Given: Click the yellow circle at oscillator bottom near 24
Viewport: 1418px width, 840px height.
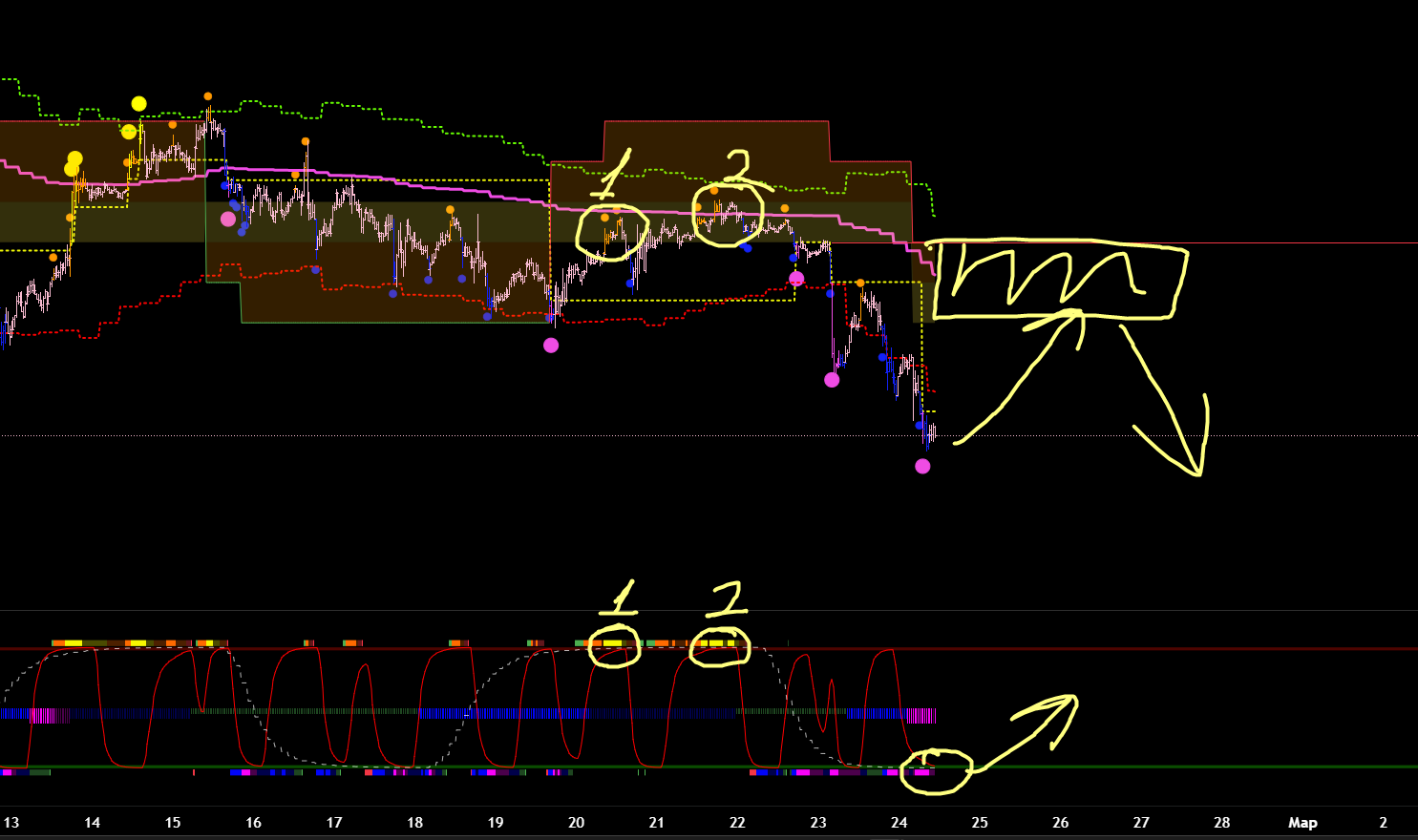Looking at the screenshot, I should point(936,770).
